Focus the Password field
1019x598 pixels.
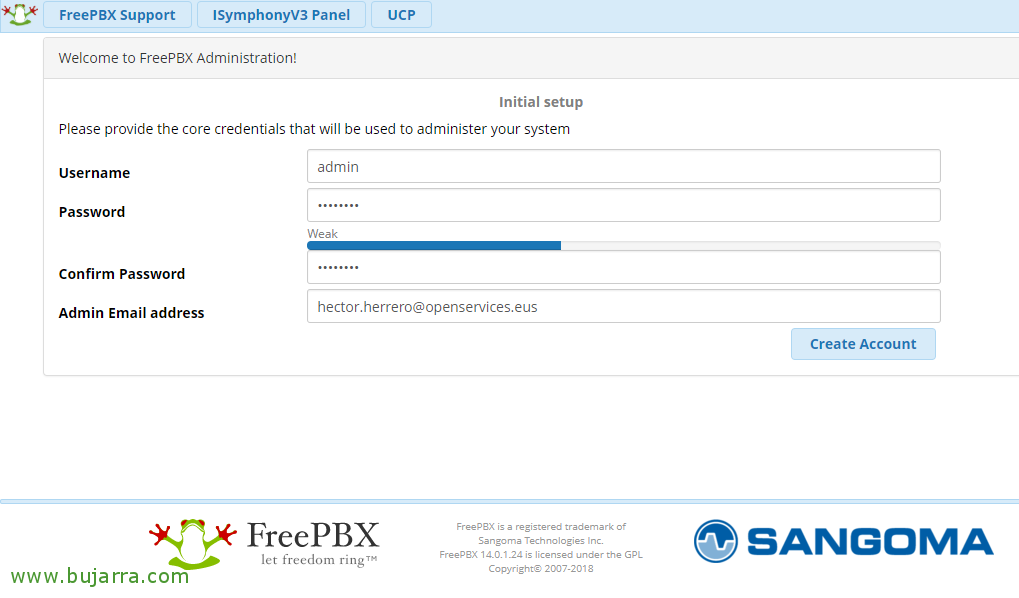pyautogui.click(x=624, y=205)
